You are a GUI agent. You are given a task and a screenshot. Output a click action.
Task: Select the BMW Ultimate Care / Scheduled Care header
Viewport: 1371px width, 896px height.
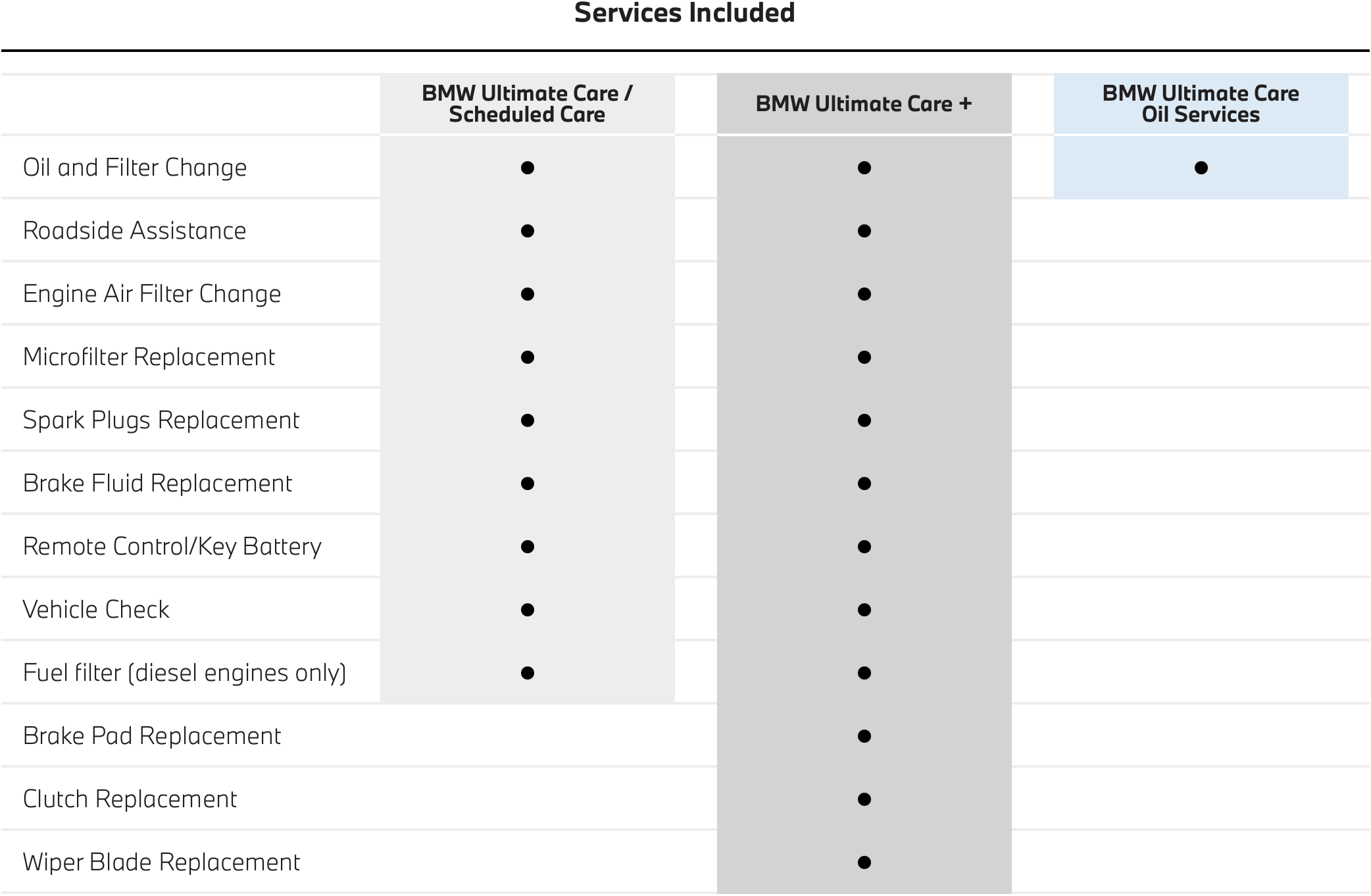tap(527, 104)
